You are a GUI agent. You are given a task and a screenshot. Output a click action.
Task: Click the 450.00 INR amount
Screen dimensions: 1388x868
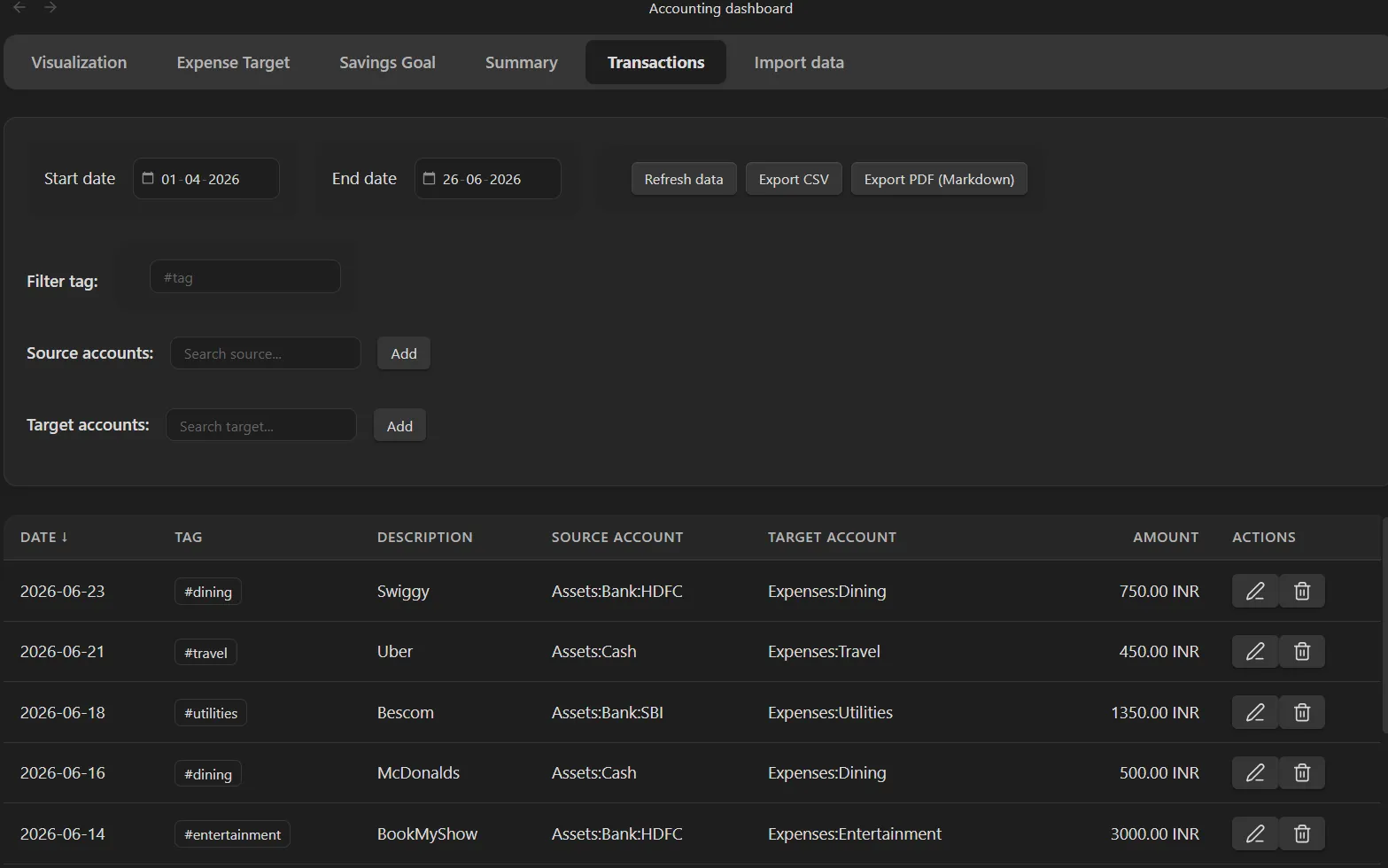1159,651
